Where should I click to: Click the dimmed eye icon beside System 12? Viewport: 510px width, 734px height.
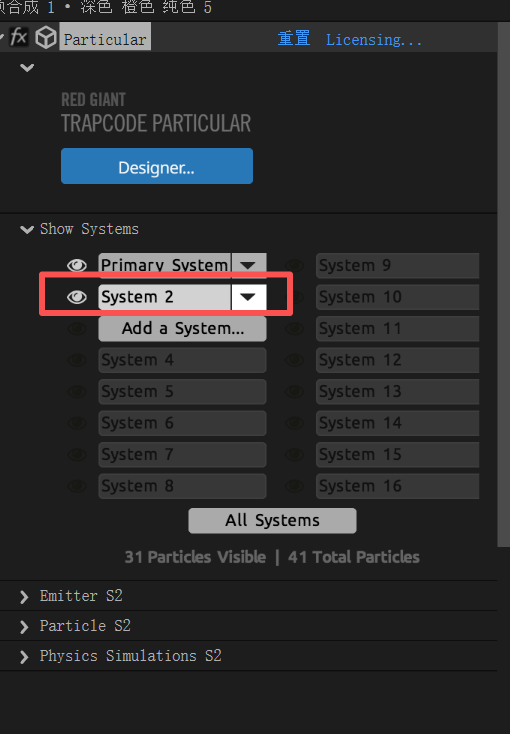point(295,360)
